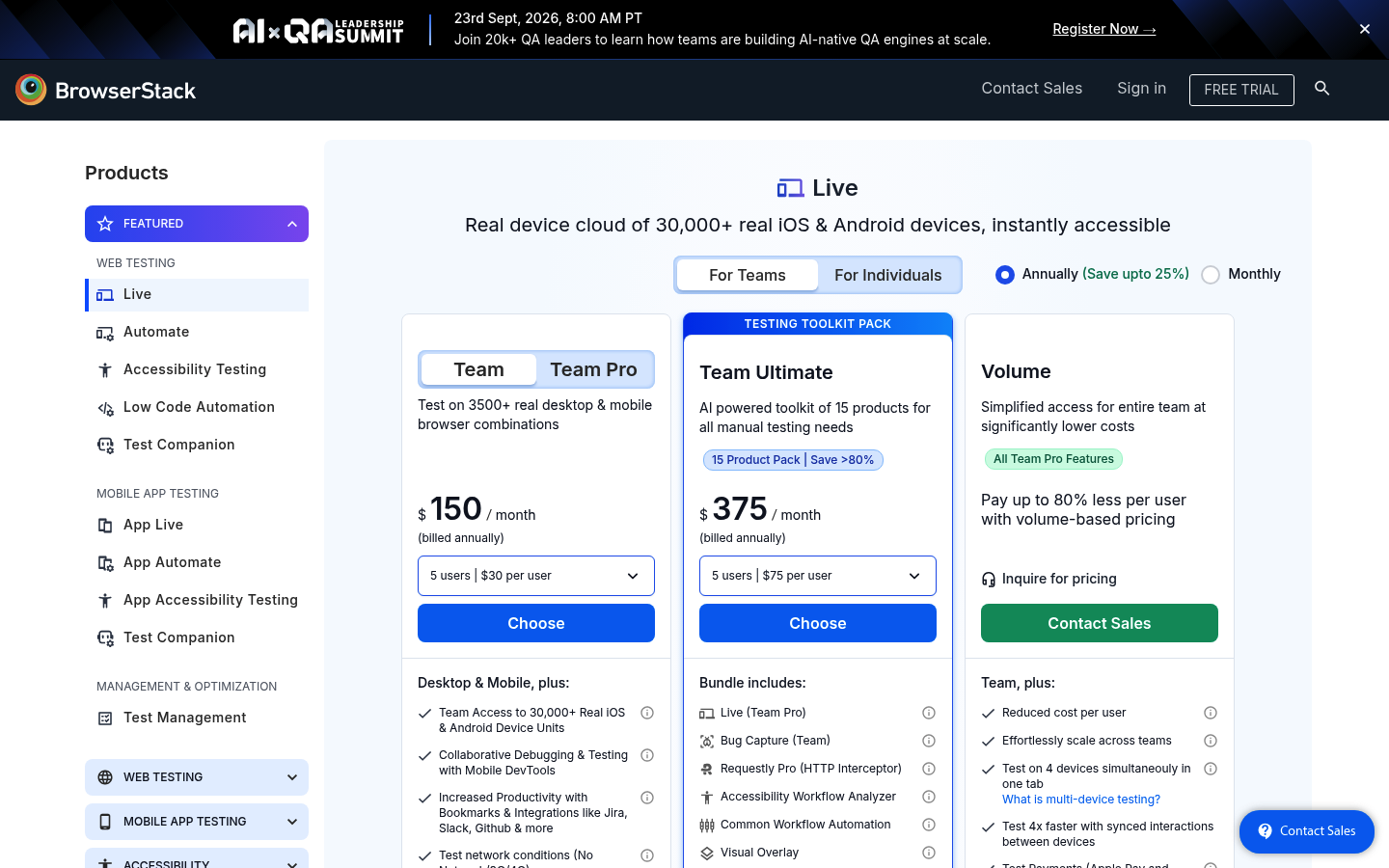Image resolution: width=1389 pixels, height=868 pixels.
Task: Choose the Team plan at $150
Action: tap(536, 623)
